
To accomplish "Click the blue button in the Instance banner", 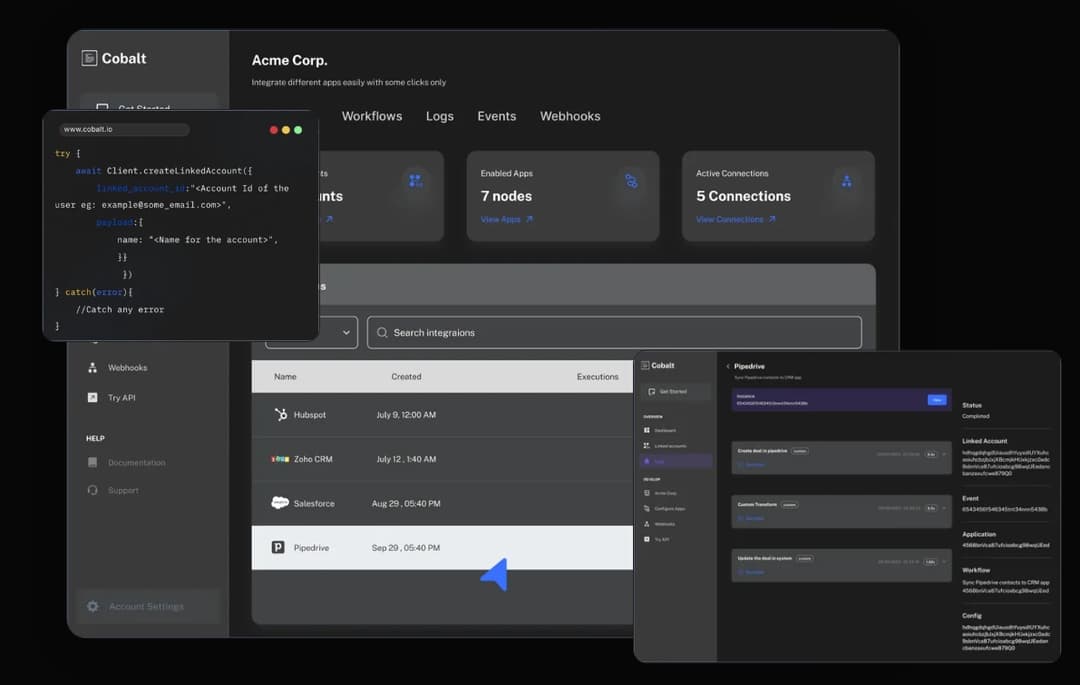I will [937, 400].
